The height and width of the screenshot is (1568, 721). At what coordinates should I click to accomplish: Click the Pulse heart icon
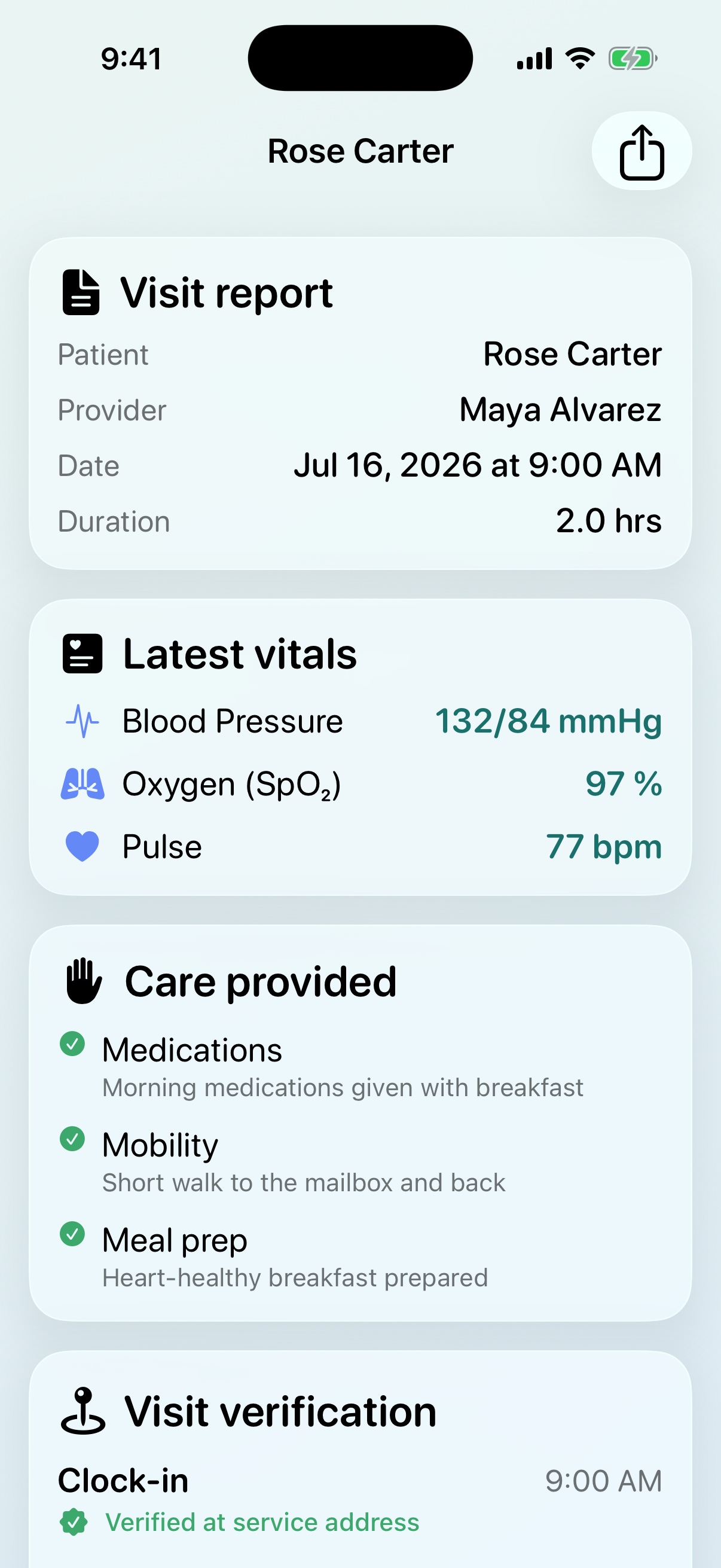(82, 847)
